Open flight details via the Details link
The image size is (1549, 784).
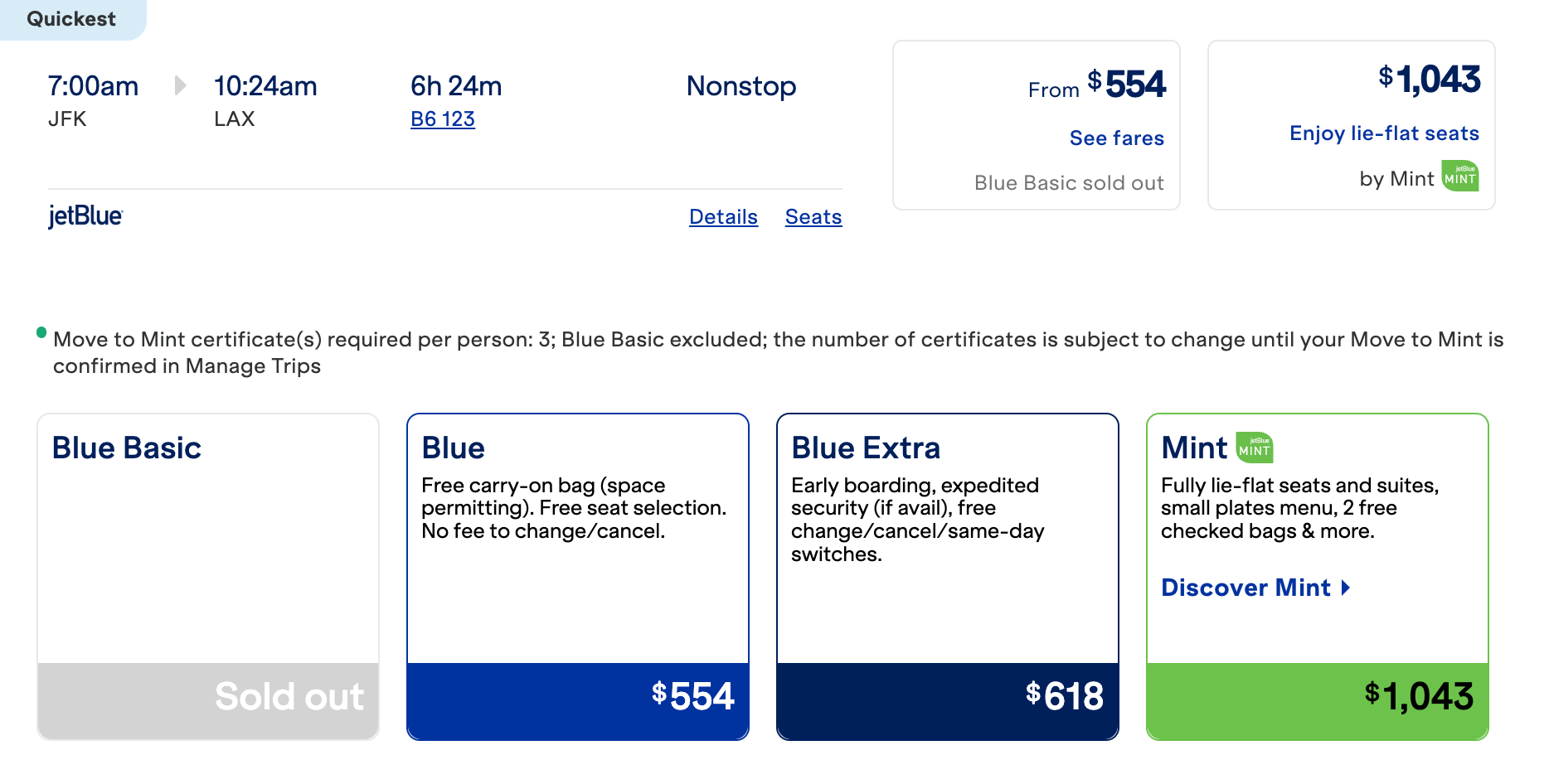coord(722,216)
